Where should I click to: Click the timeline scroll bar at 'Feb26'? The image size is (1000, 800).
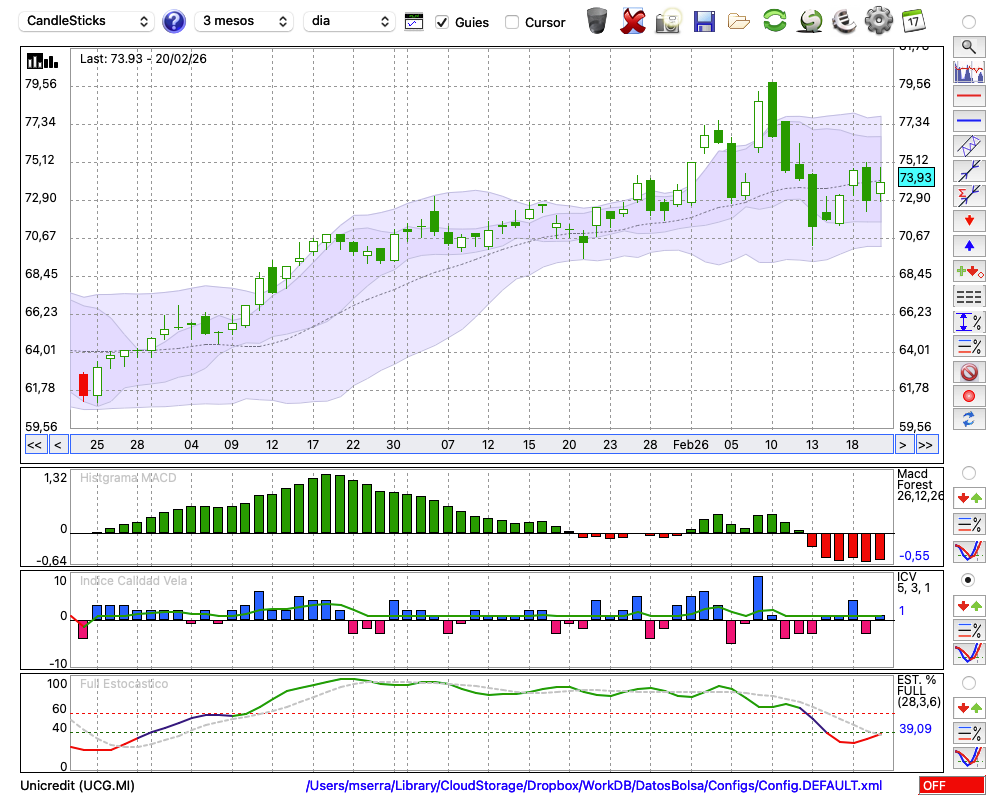tap(690, 445)
